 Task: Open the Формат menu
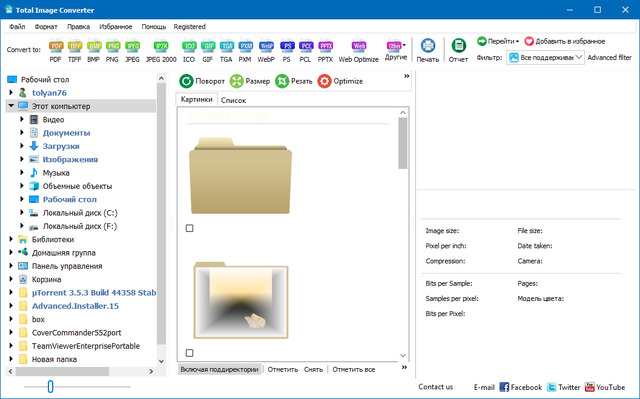46,27
